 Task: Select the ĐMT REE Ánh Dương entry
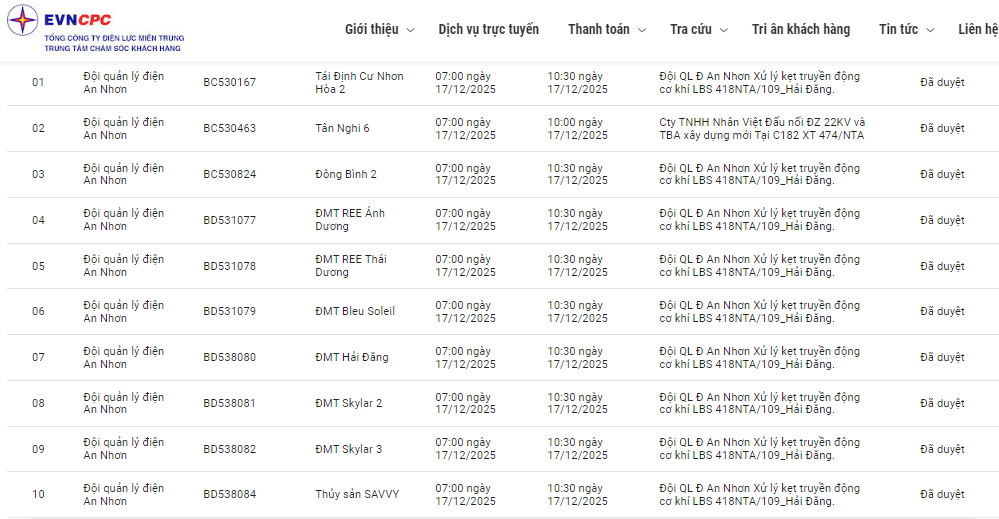pyautogui.click(x=349, y=220)
